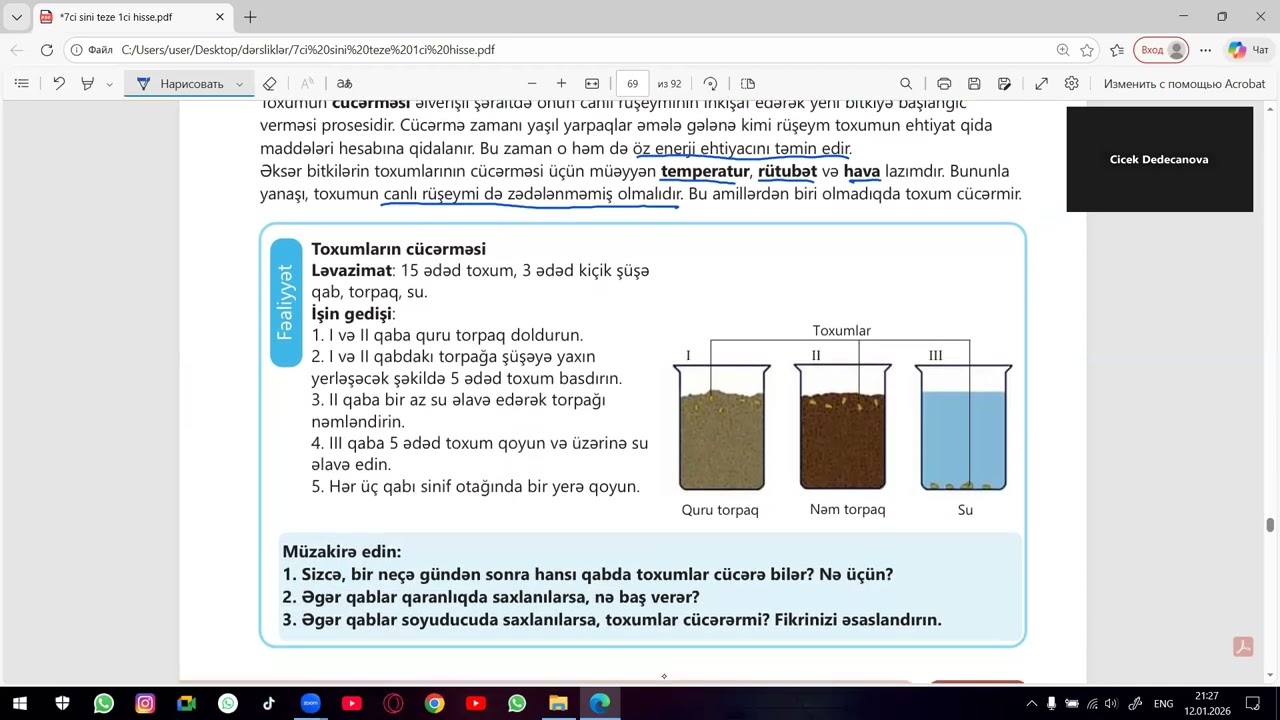The image size is (1280, 720).
Task: Show hidden system tray icons
Action: tap(1032, 704)
